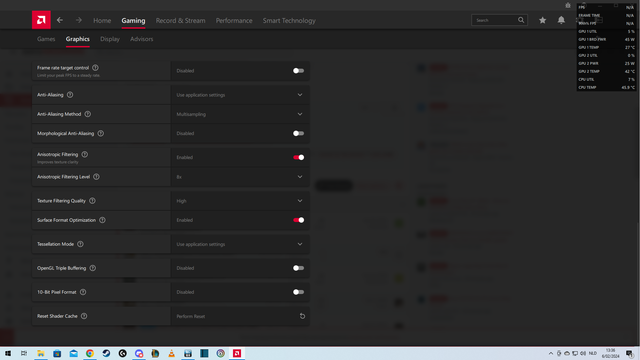The height and width of the screenshot is (360, 640).
Task: Open Anisotropic Filtering Level dropdown
Action: (240, 177)
